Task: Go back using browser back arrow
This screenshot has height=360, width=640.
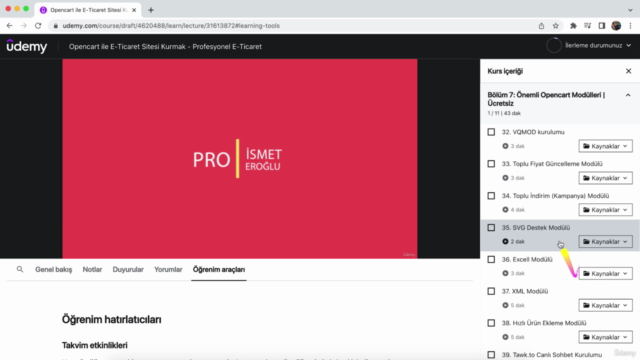Action: tap(9, 26)
